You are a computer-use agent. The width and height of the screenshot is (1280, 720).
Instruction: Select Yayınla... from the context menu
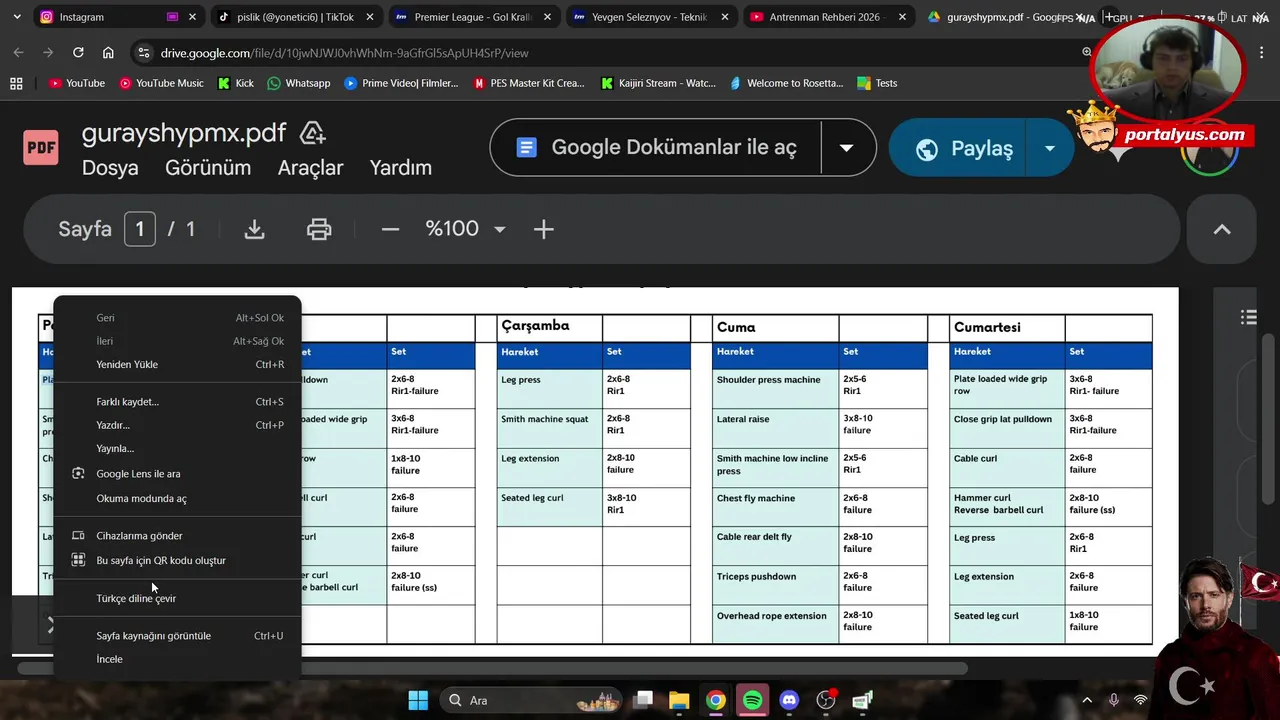(x=177, y=448)
